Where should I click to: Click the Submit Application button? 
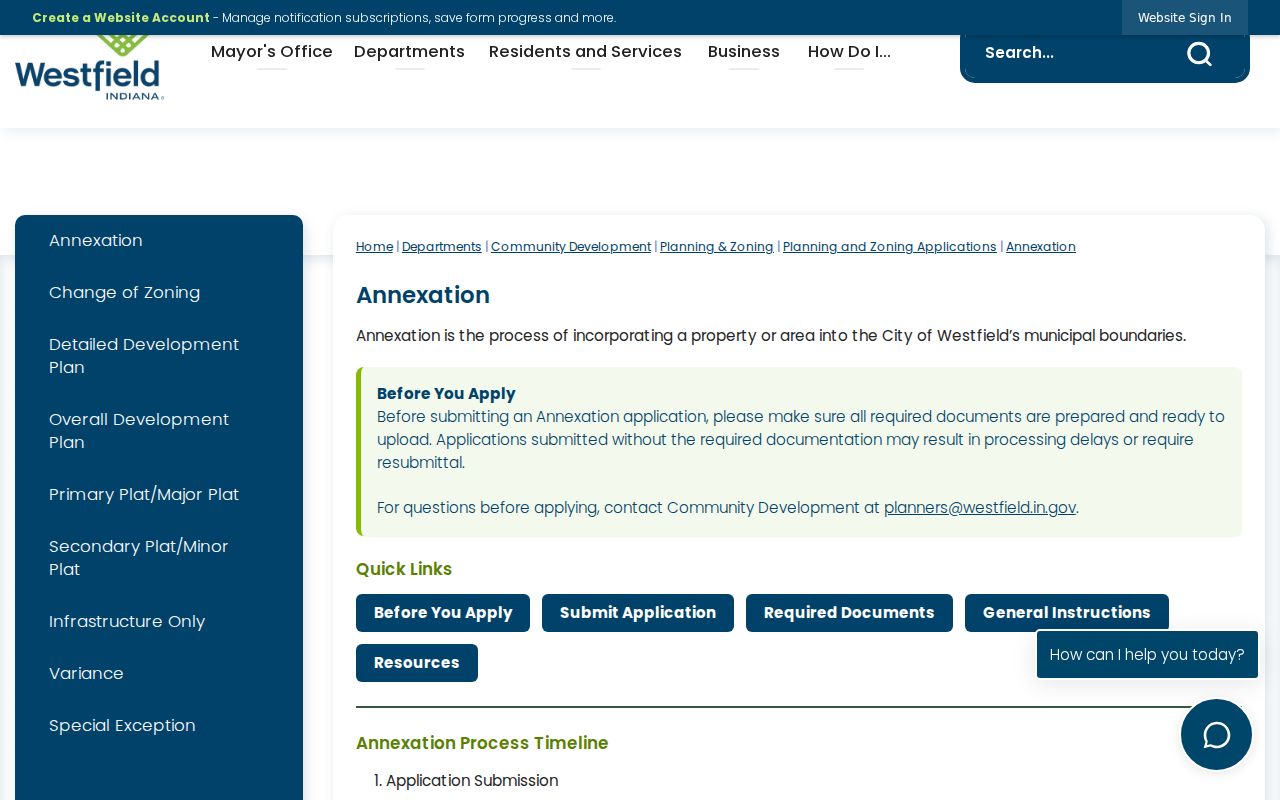pyautogui.click(x=638, y=613)
